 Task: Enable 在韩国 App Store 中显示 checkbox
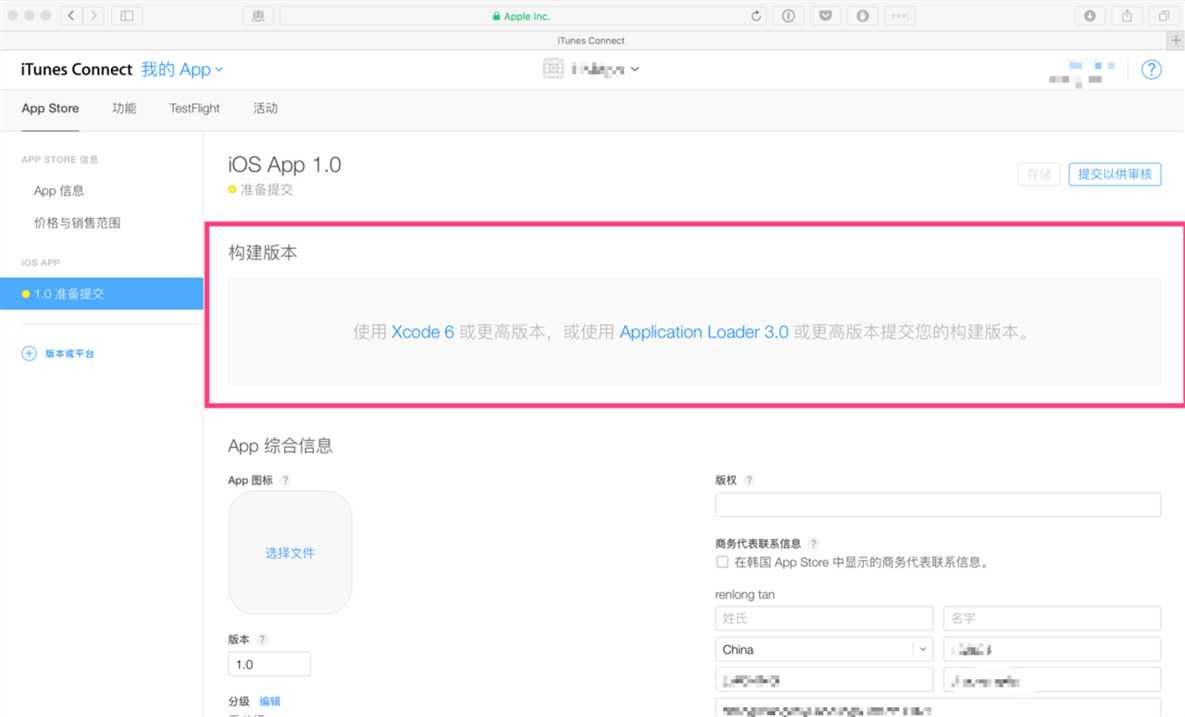722,562
